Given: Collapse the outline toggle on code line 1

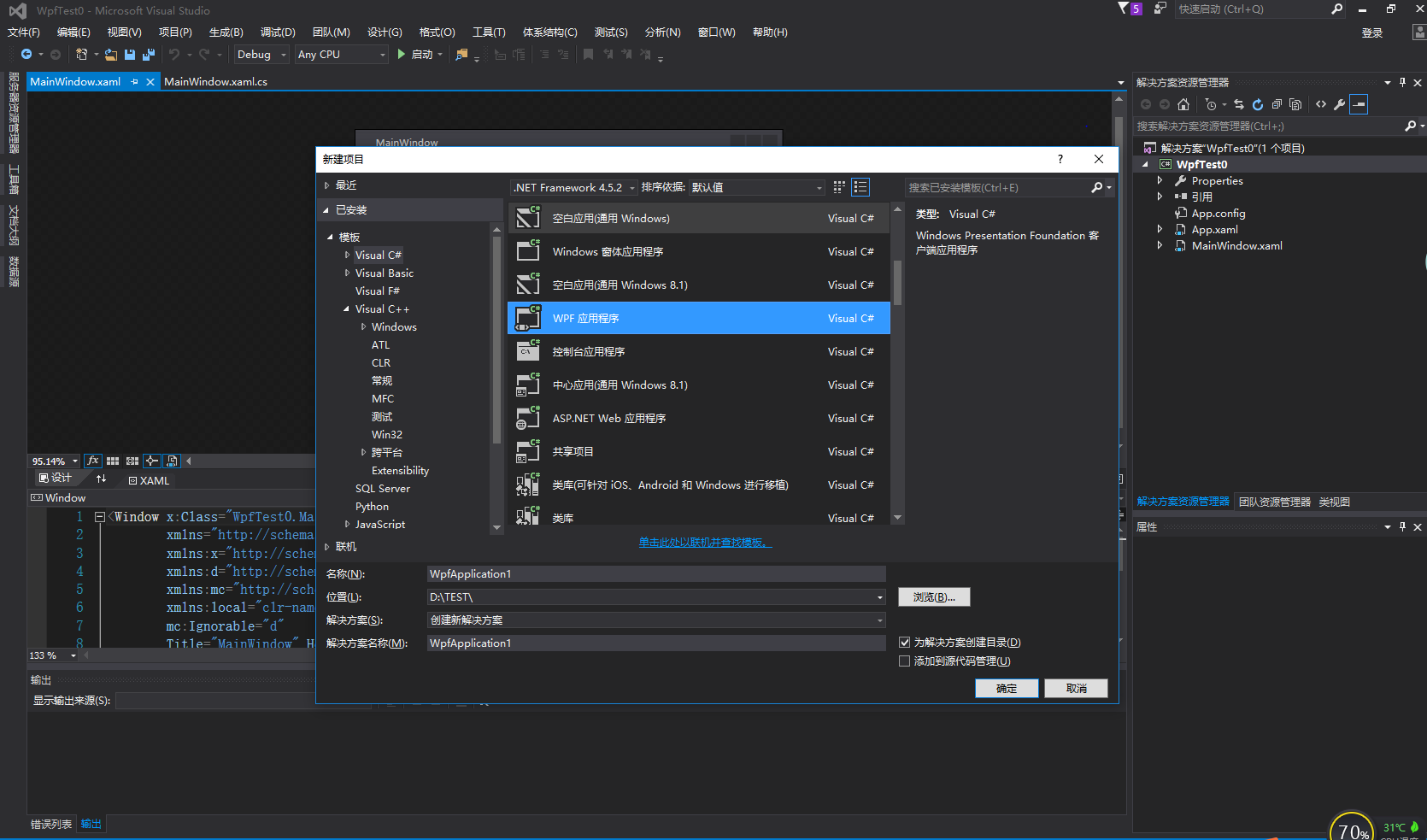Looking at the screenshot, I should coord(99,517).
